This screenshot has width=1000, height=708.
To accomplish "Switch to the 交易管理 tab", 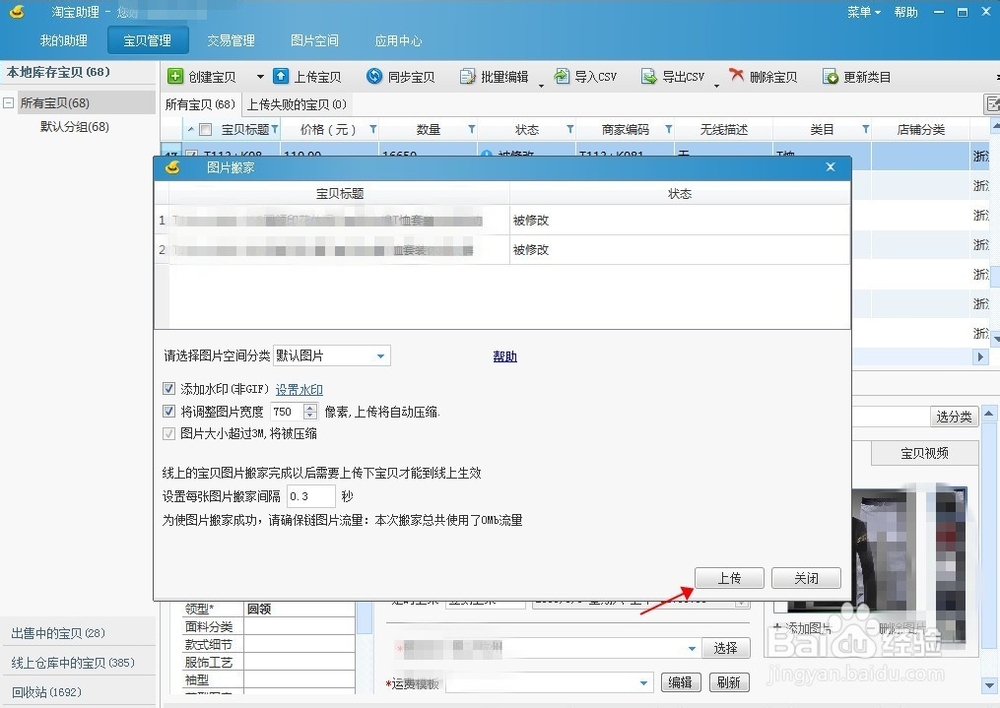I will pos(231,40).
